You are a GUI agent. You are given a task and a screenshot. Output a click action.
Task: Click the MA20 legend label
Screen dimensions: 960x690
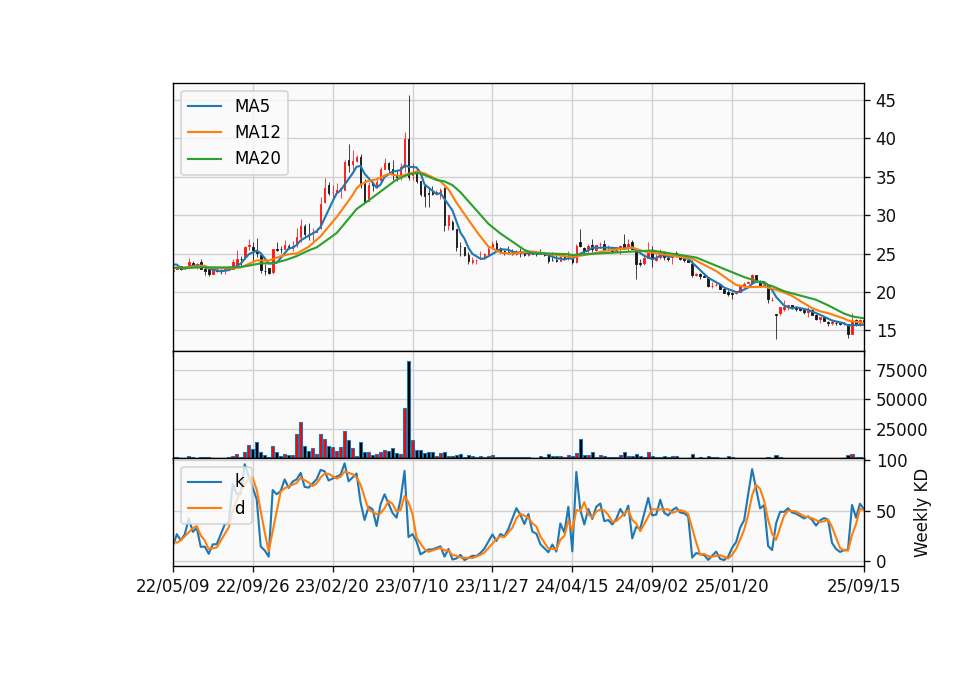tap(257, 158)
